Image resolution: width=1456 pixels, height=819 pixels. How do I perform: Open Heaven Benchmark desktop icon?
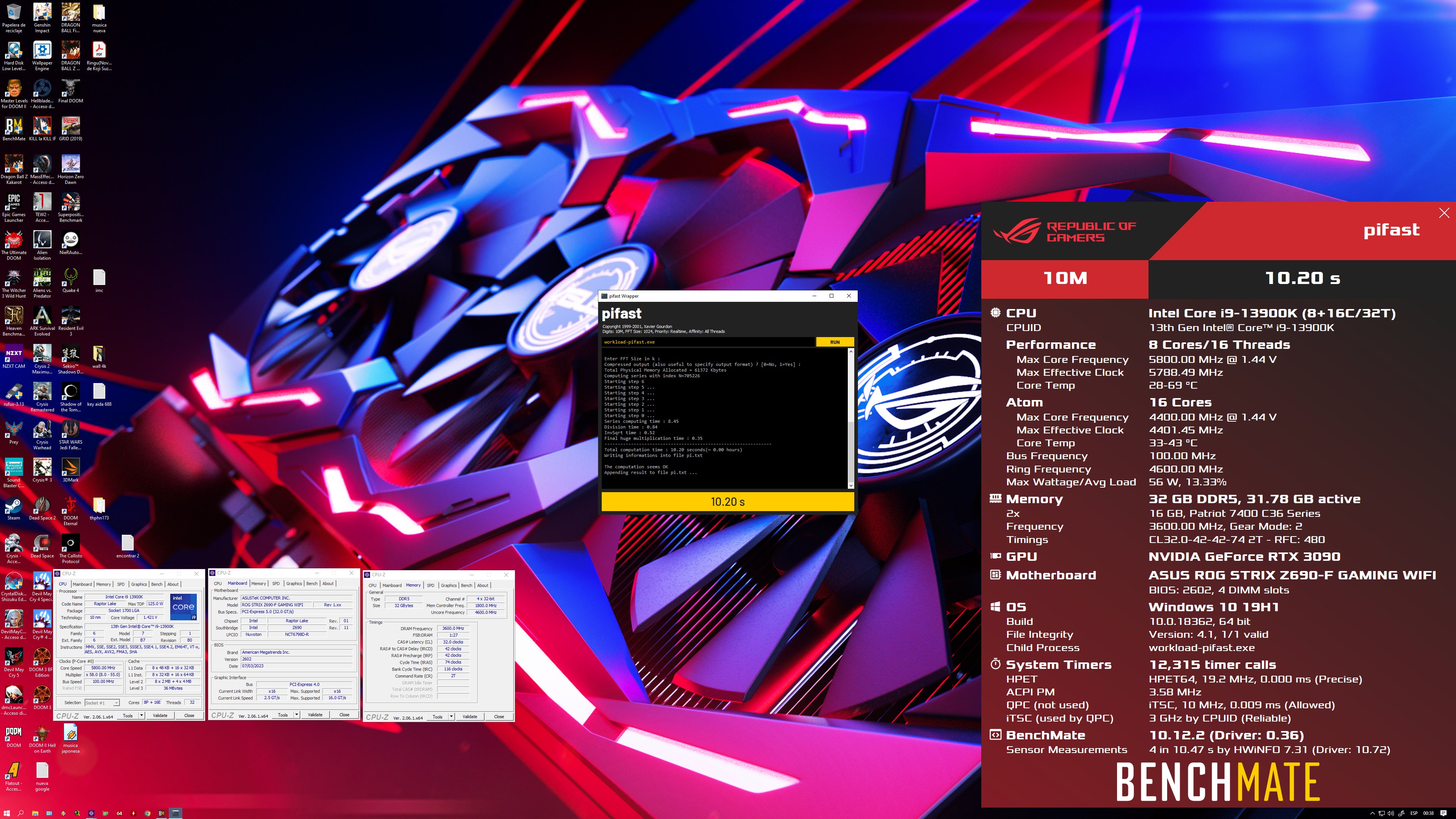(14, 321)
